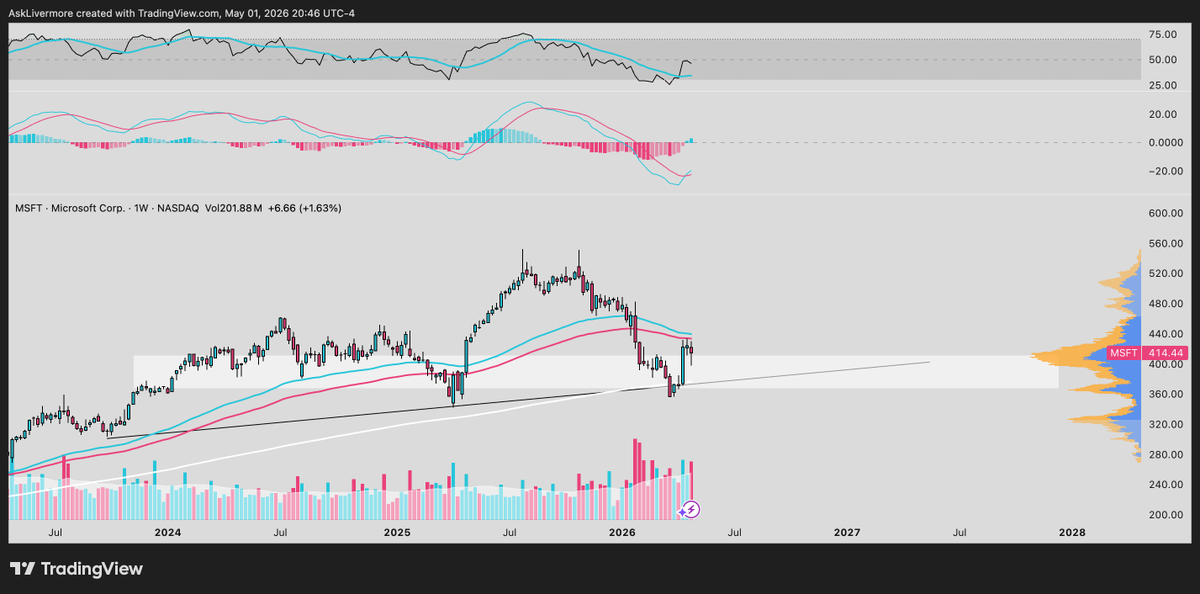This screenshot has width=1200, height=594.
Task: Click the 2027 time axis label
Action: tap(846, 533)
